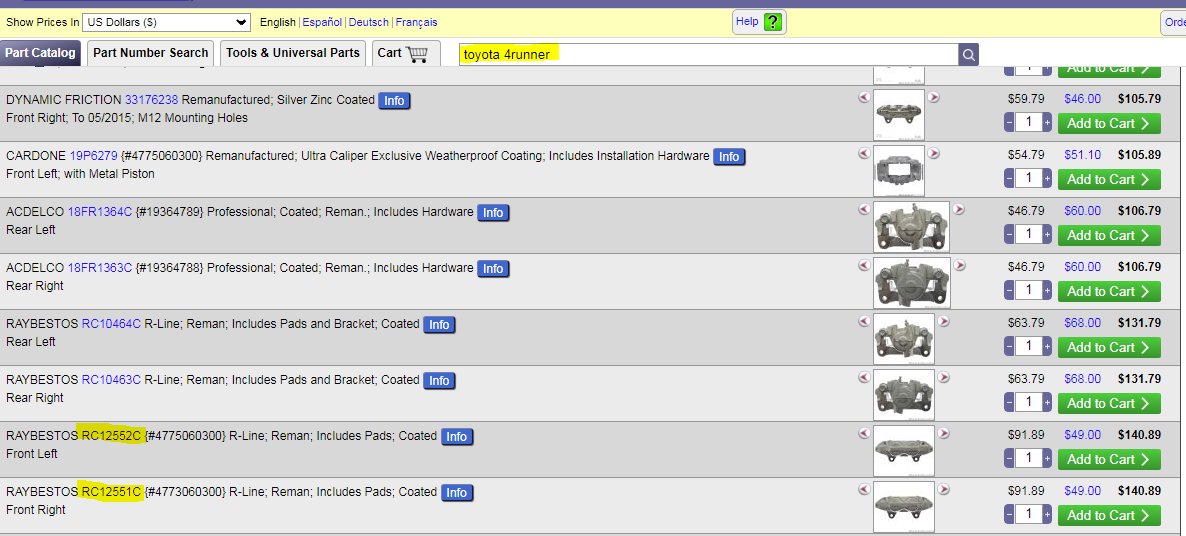Open Raybestos part number RC10464C link
Viewport: 1186px width, 536px height.
click(111, 324)
